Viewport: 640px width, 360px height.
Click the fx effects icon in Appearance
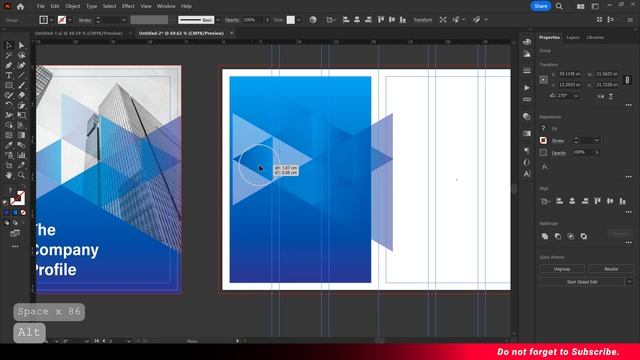point(544,167)
